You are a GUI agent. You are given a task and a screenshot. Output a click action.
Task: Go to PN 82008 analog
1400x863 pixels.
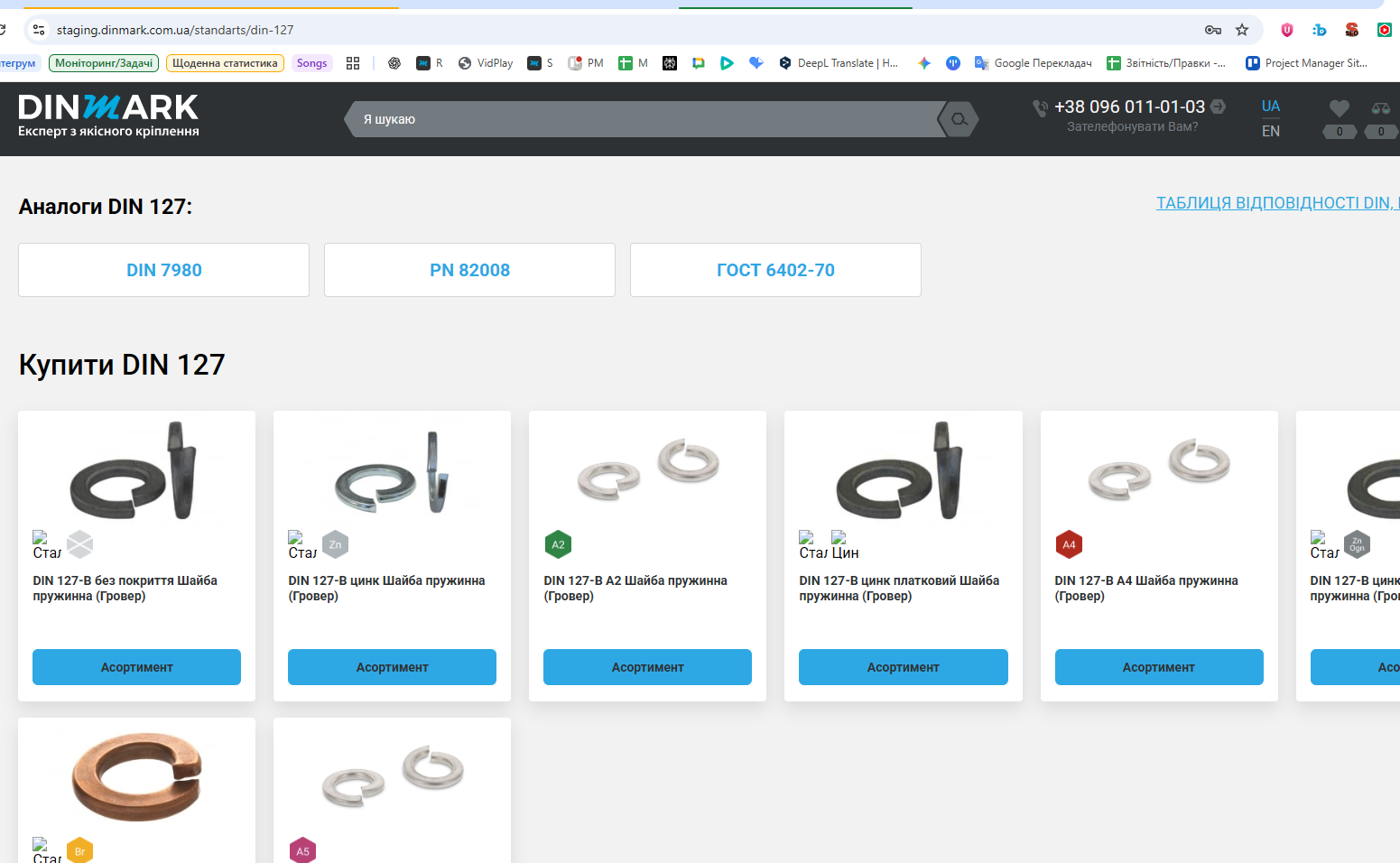469,270
